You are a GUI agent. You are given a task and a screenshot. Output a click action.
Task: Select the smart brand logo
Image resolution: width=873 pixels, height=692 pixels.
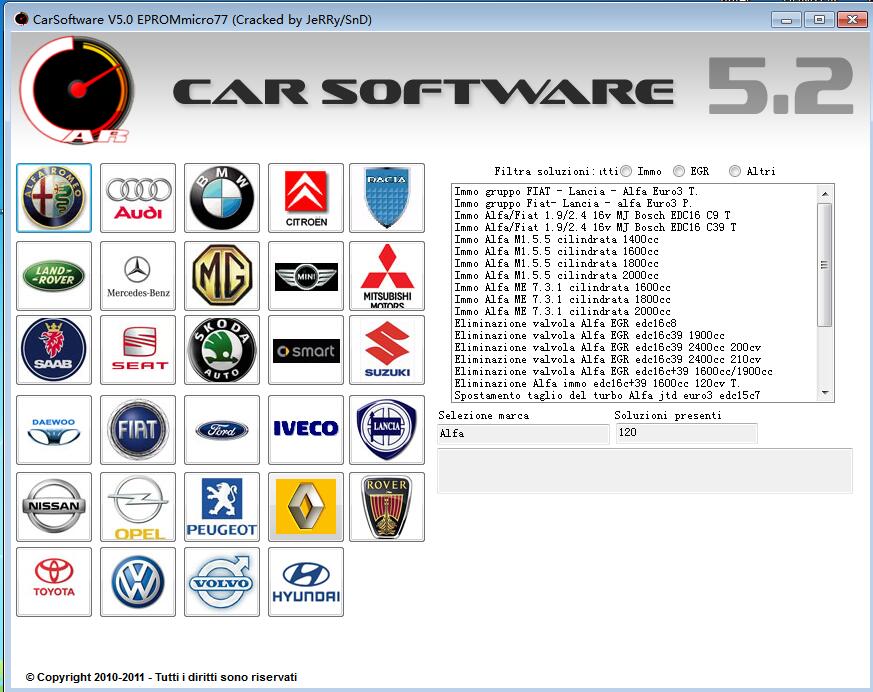pyautogui.click(x=306, y=350)
